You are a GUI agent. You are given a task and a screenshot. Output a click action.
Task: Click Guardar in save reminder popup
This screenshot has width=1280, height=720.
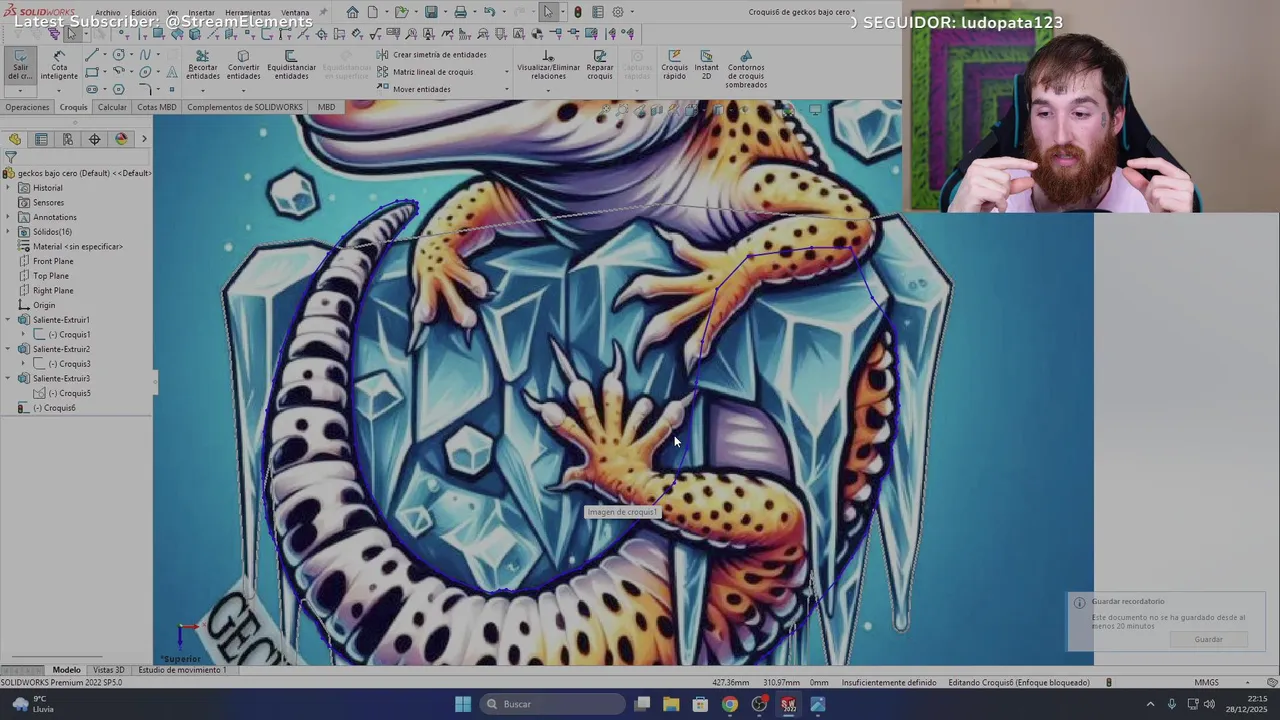tap(1208, 639)
